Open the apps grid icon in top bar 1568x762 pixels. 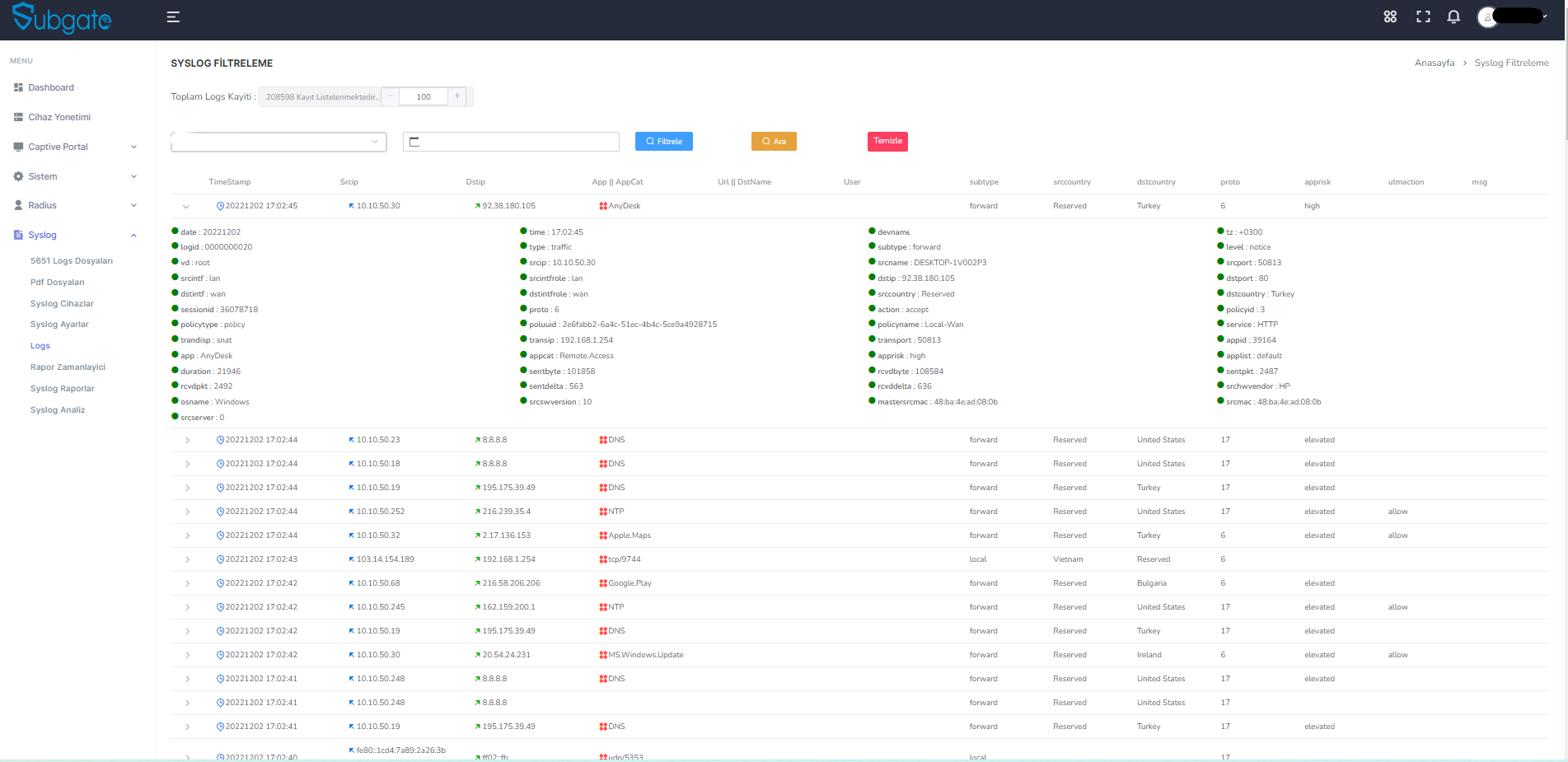click(x=1390, y=16)
